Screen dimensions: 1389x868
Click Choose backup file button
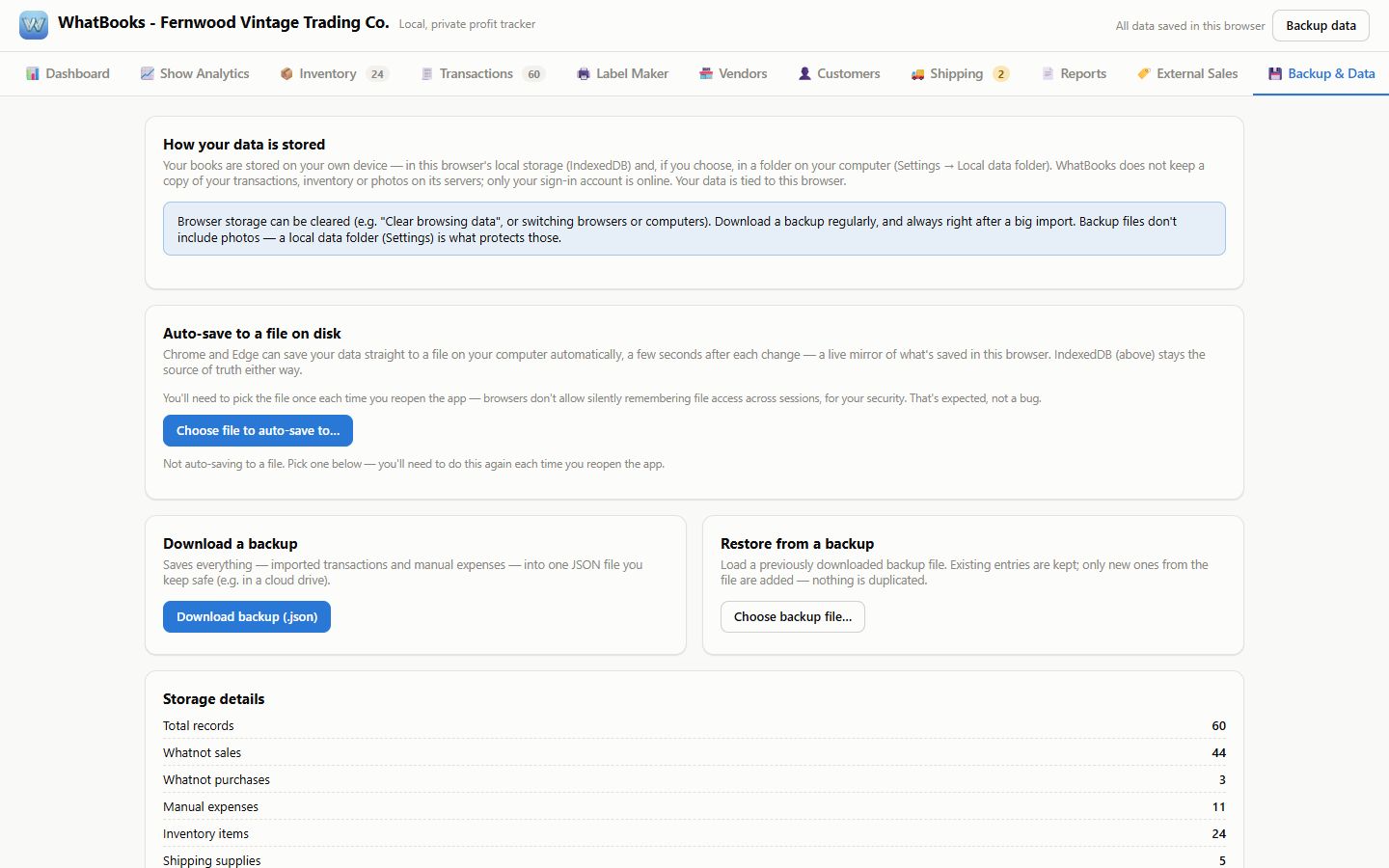point(793,616)
